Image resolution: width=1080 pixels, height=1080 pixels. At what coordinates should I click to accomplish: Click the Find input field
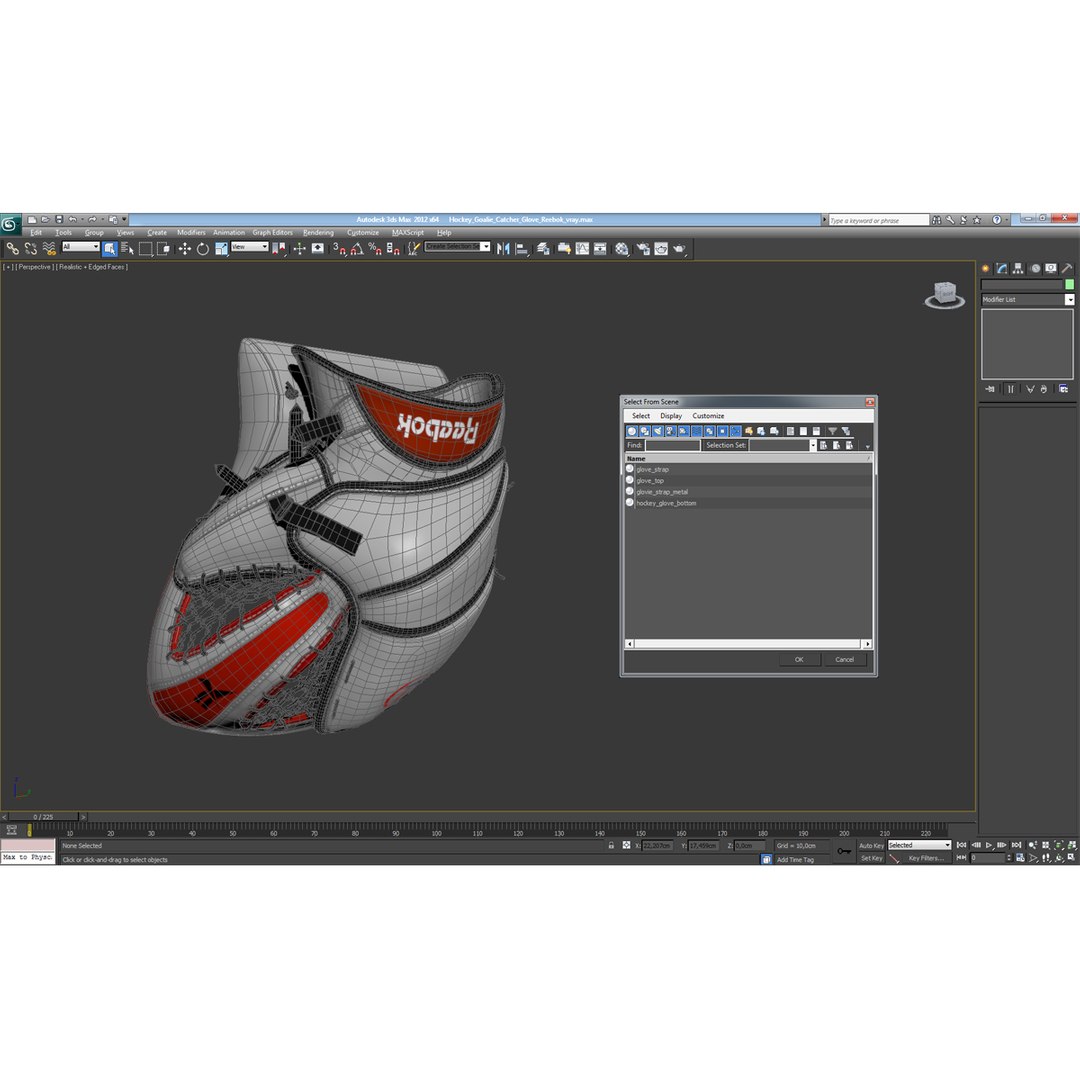pyautogui.click(x=672, y=446)
